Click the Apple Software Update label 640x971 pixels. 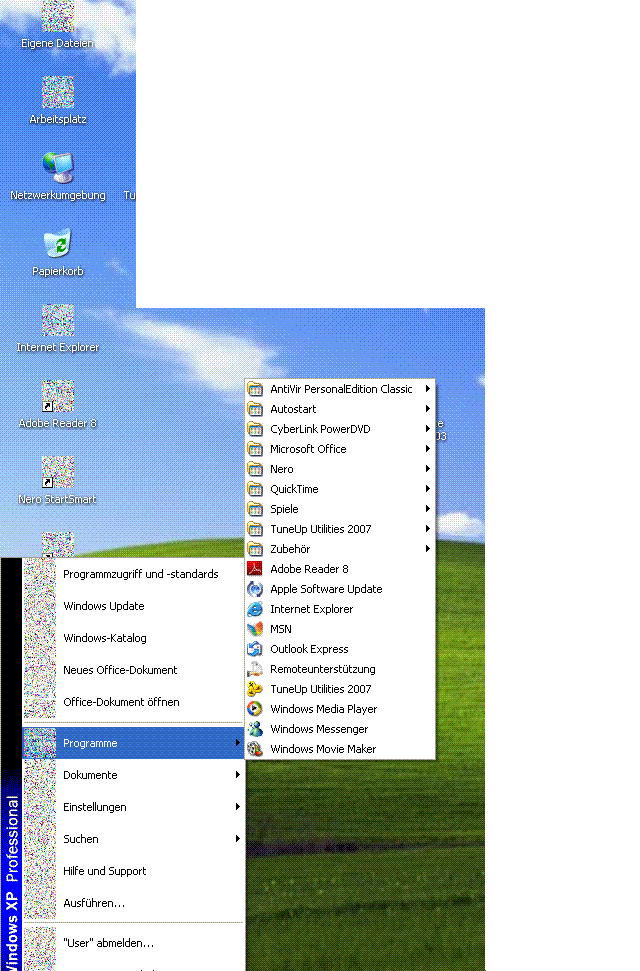click(327, 589)
